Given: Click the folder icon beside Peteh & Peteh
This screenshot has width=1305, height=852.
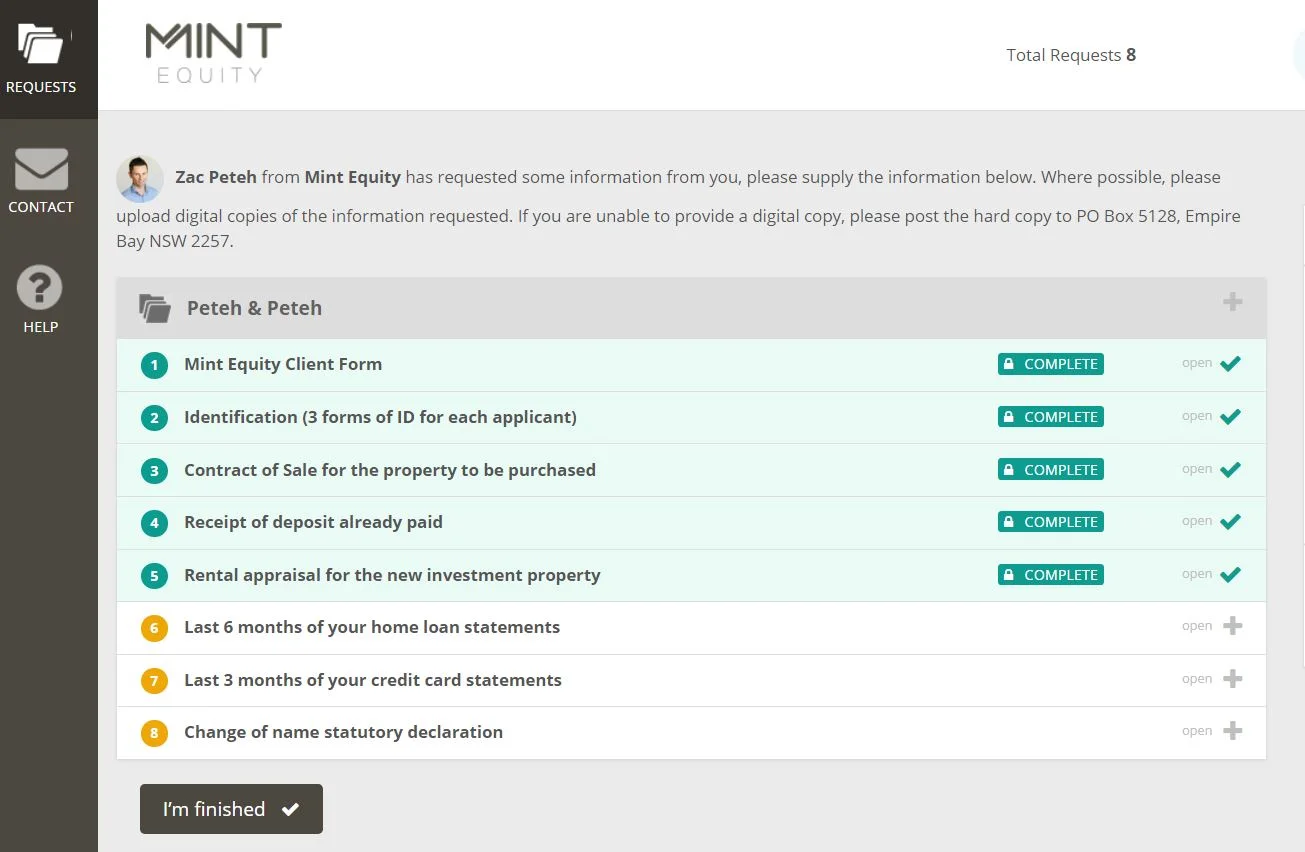Looking at the screenshot, I should [x=154, y=308].
